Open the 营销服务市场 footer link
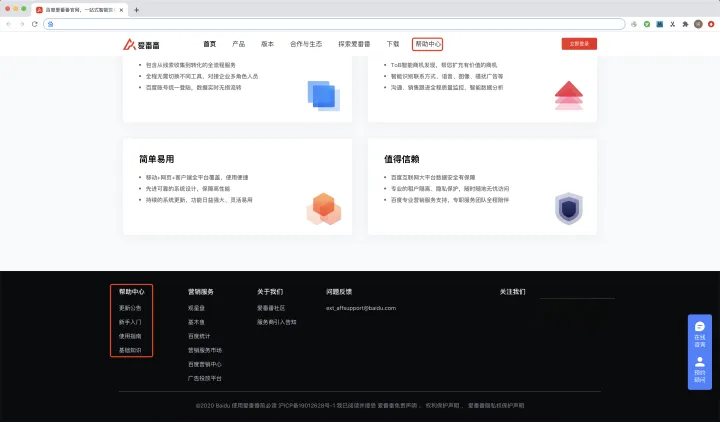The image size is (720, 422). tap(205, 350)
